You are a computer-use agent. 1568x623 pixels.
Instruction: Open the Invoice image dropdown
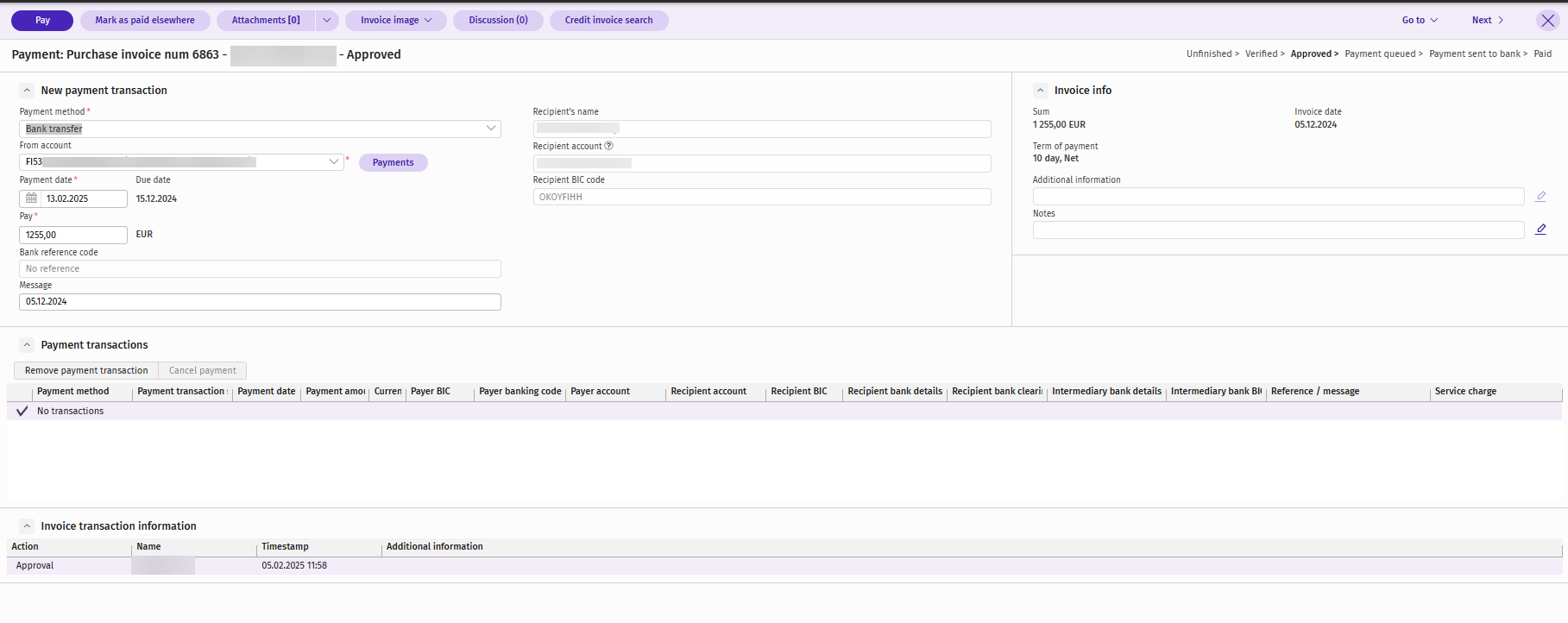tap(396, 20)
